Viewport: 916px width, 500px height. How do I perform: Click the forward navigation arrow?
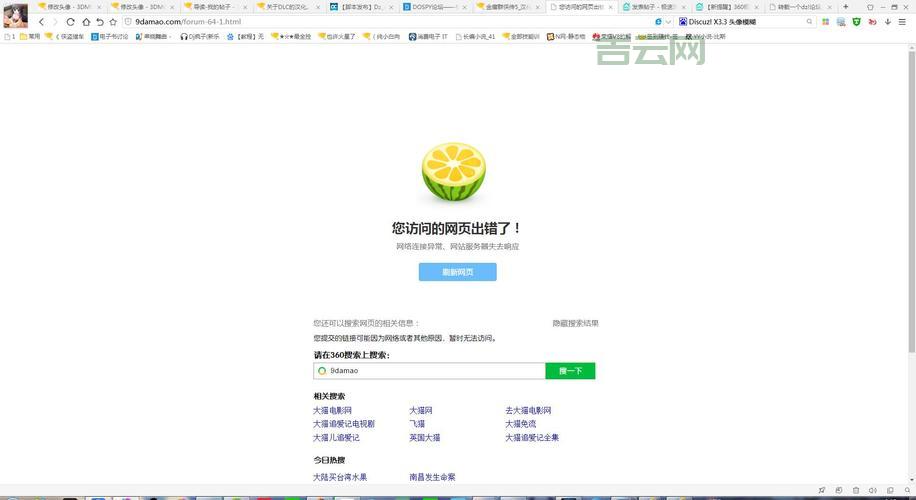(x=55, y=22)
